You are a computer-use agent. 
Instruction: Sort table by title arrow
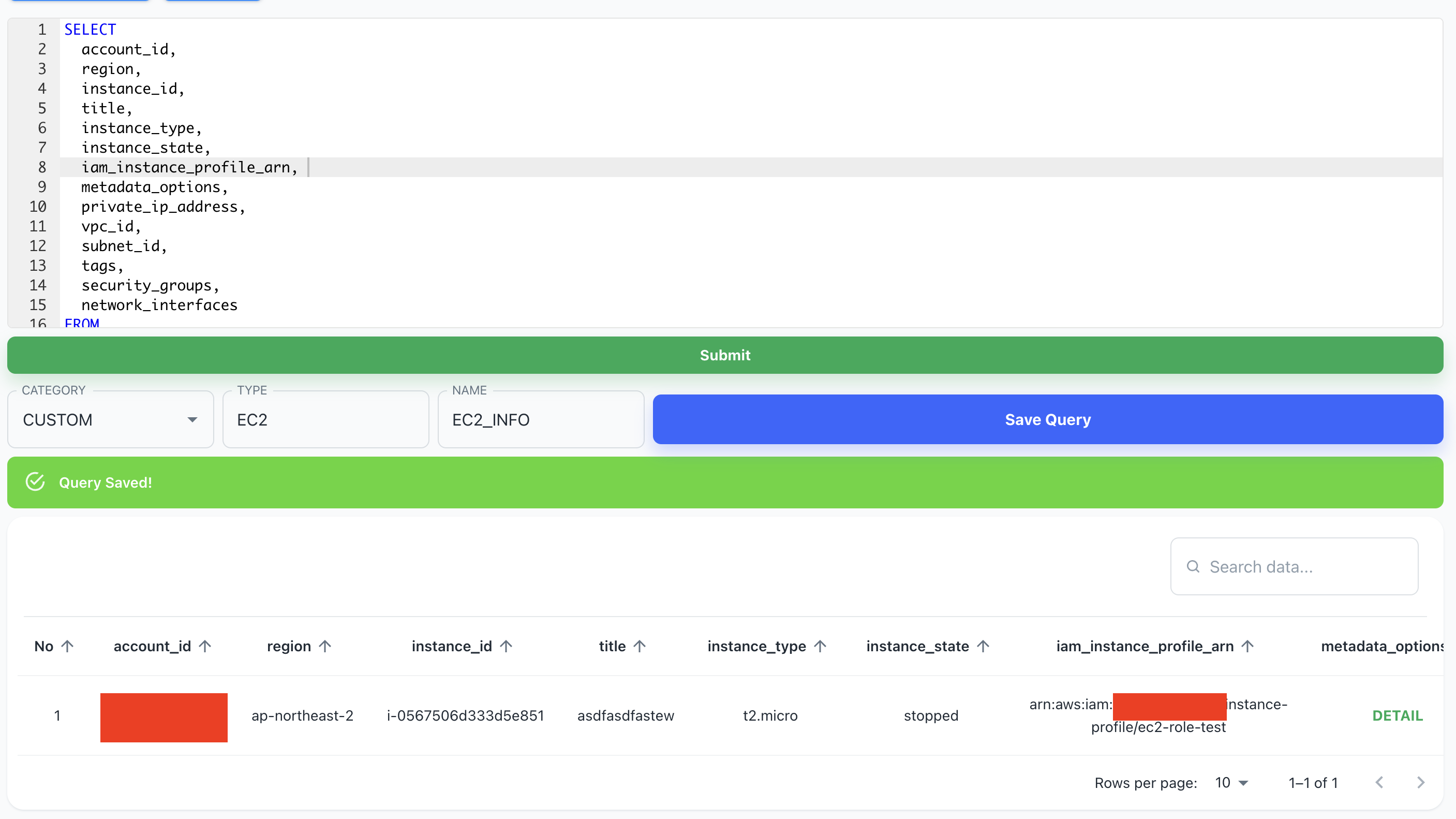(640, 646)
